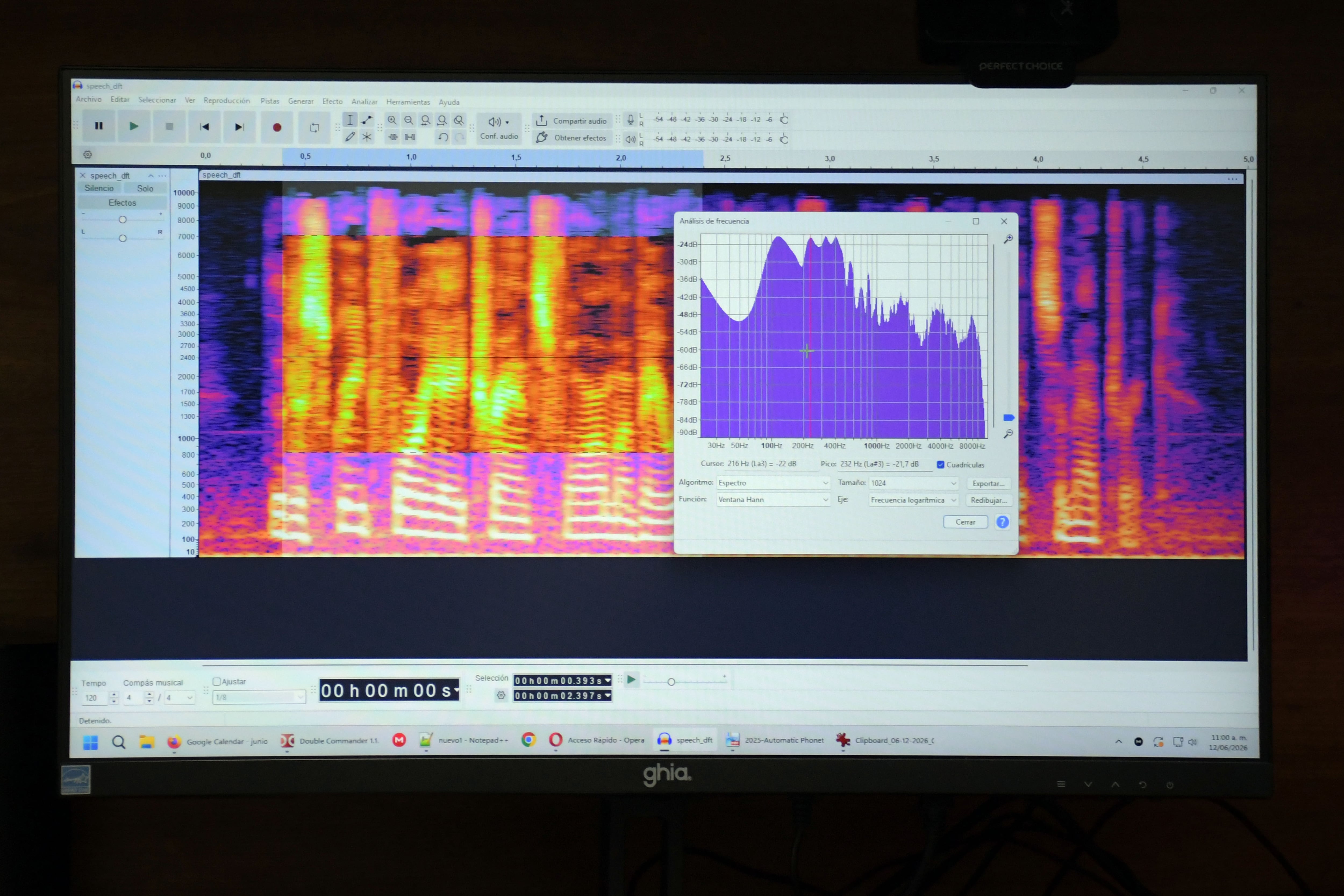Open the 1/8 snap value dropdown

(x=259, y=698)
